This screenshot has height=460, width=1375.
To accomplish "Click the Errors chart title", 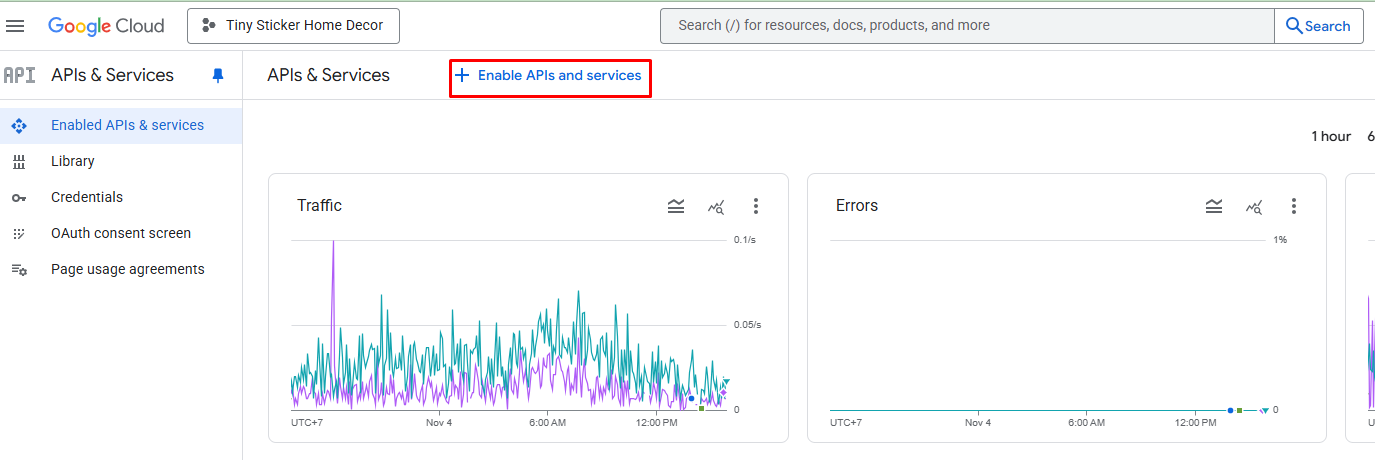I will [x=857, y=205].
